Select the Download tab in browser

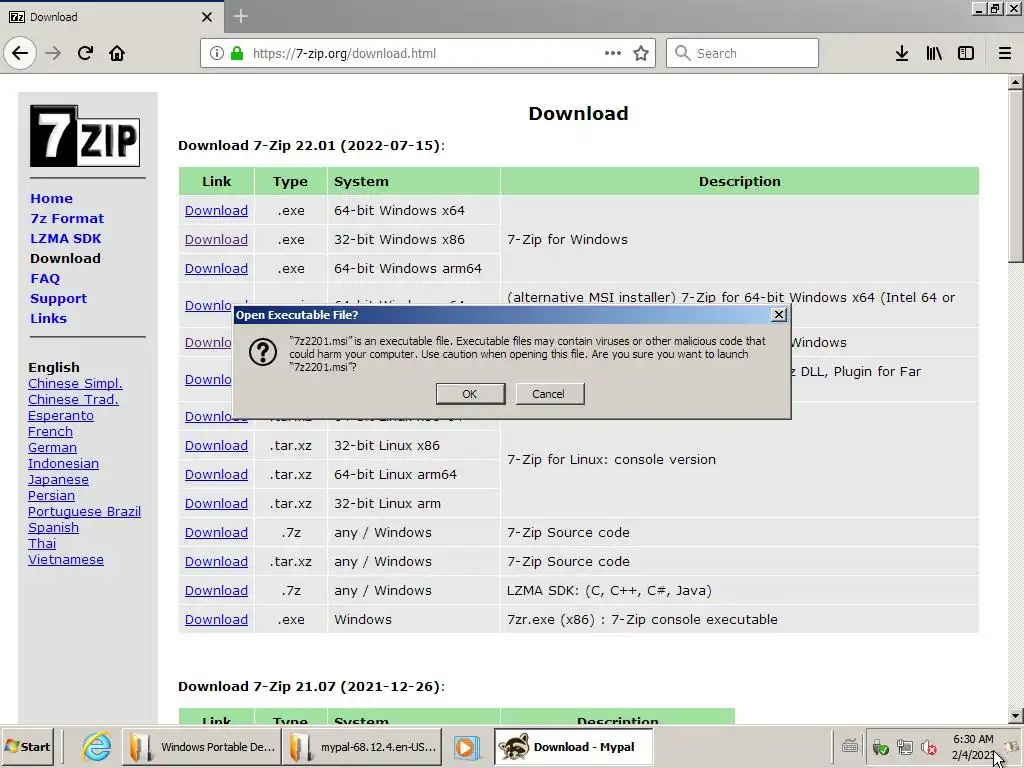tap(112, 17)
